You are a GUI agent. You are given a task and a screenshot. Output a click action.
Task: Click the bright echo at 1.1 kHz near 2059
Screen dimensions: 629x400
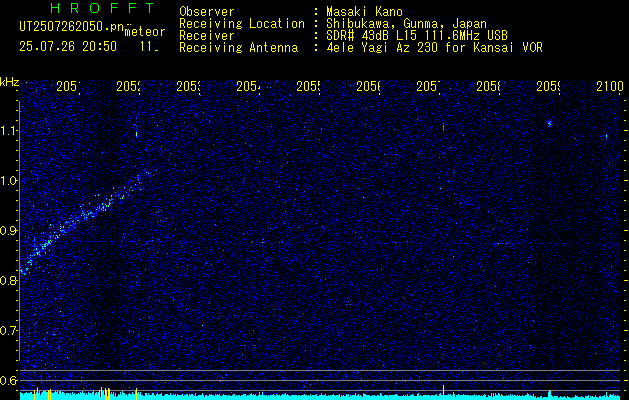pos(550,123)
